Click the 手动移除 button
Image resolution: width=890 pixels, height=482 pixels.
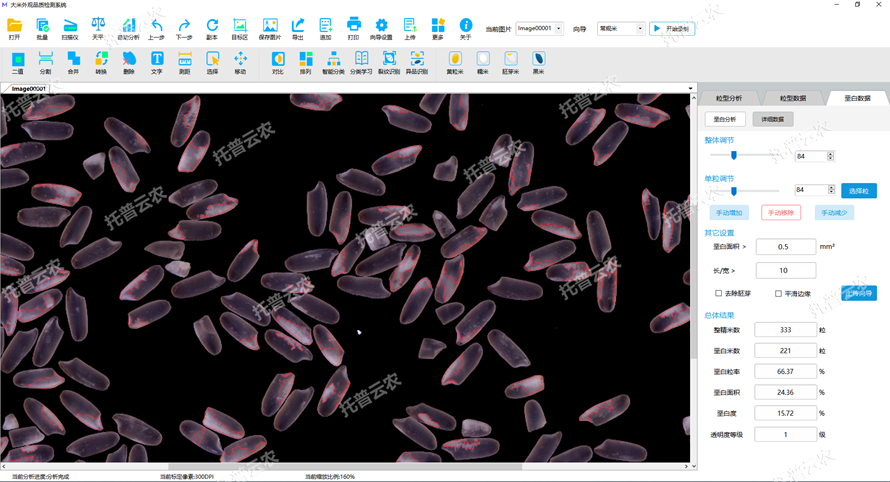(781, 213)
